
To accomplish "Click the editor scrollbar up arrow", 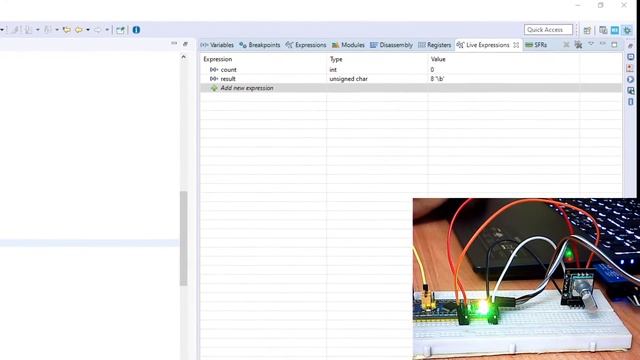I will coord(184,57).
